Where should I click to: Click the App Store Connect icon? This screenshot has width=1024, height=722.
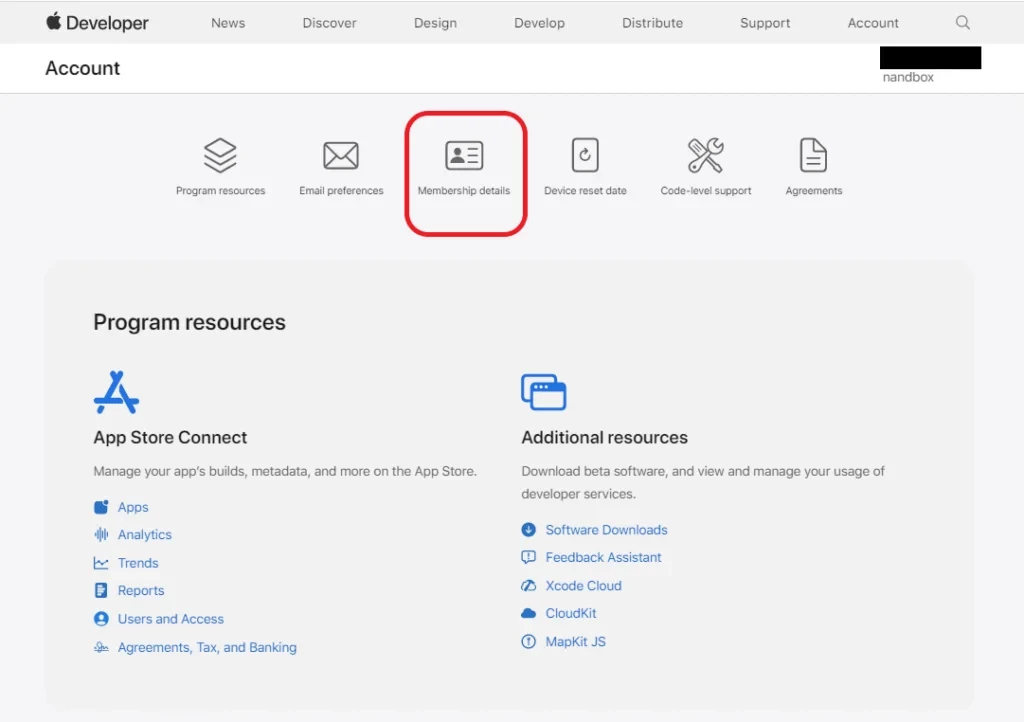coord(117,392)
